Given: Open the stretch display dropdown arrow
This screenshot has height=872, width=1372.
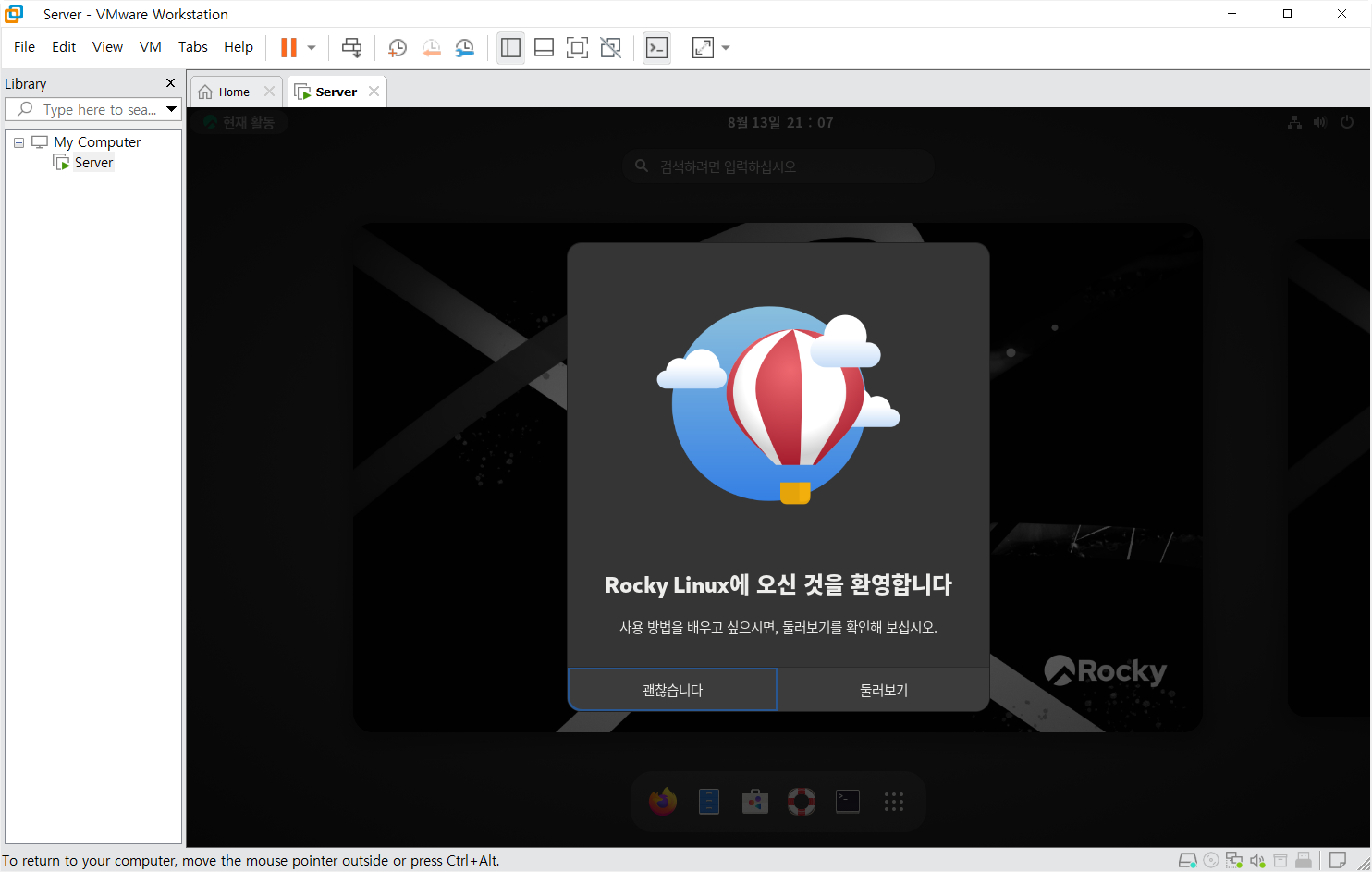Looking at the screenshot, I should coord(726,47).
